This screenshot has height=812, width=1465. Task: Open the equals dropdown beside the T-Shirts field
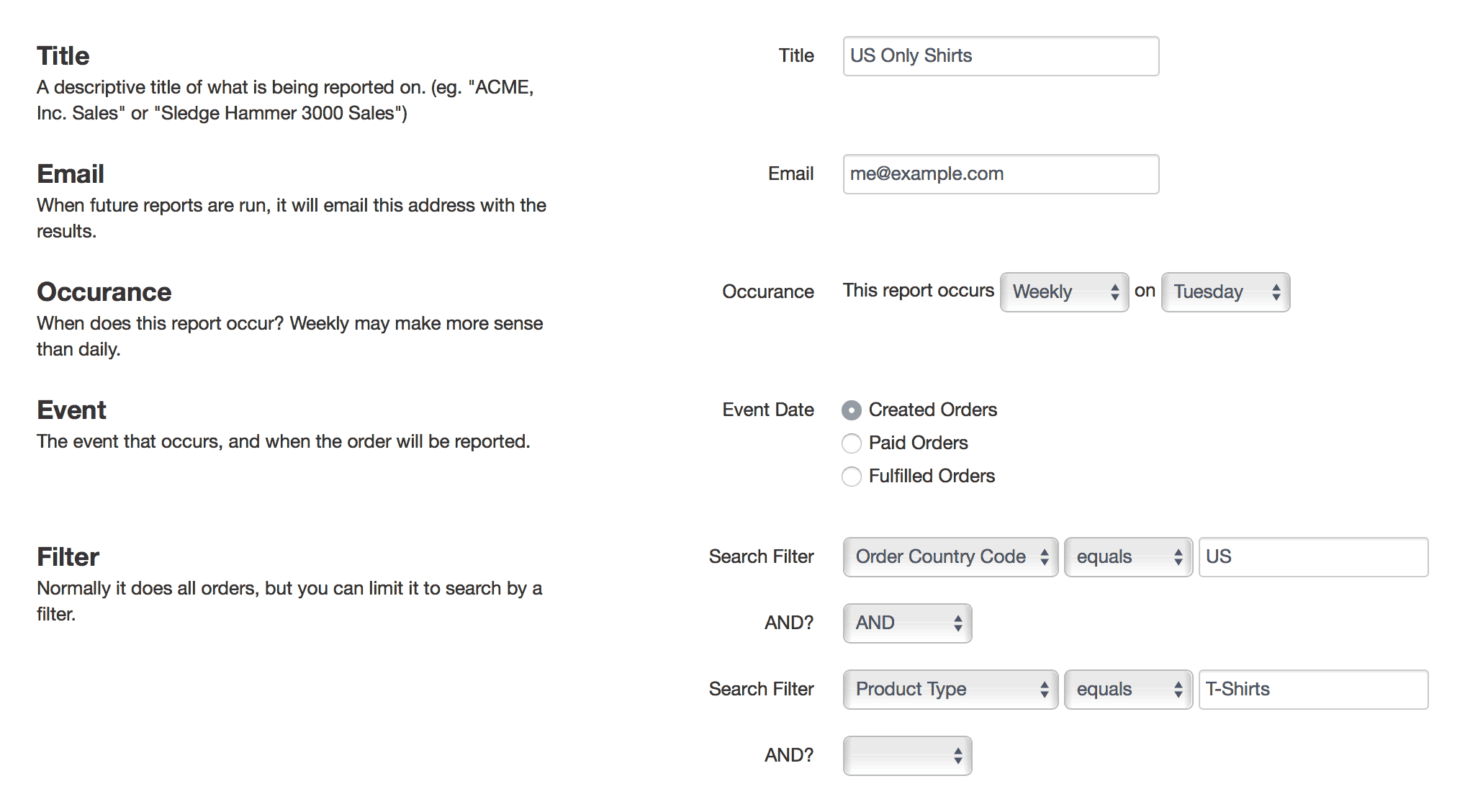[x=1128, y=690]
